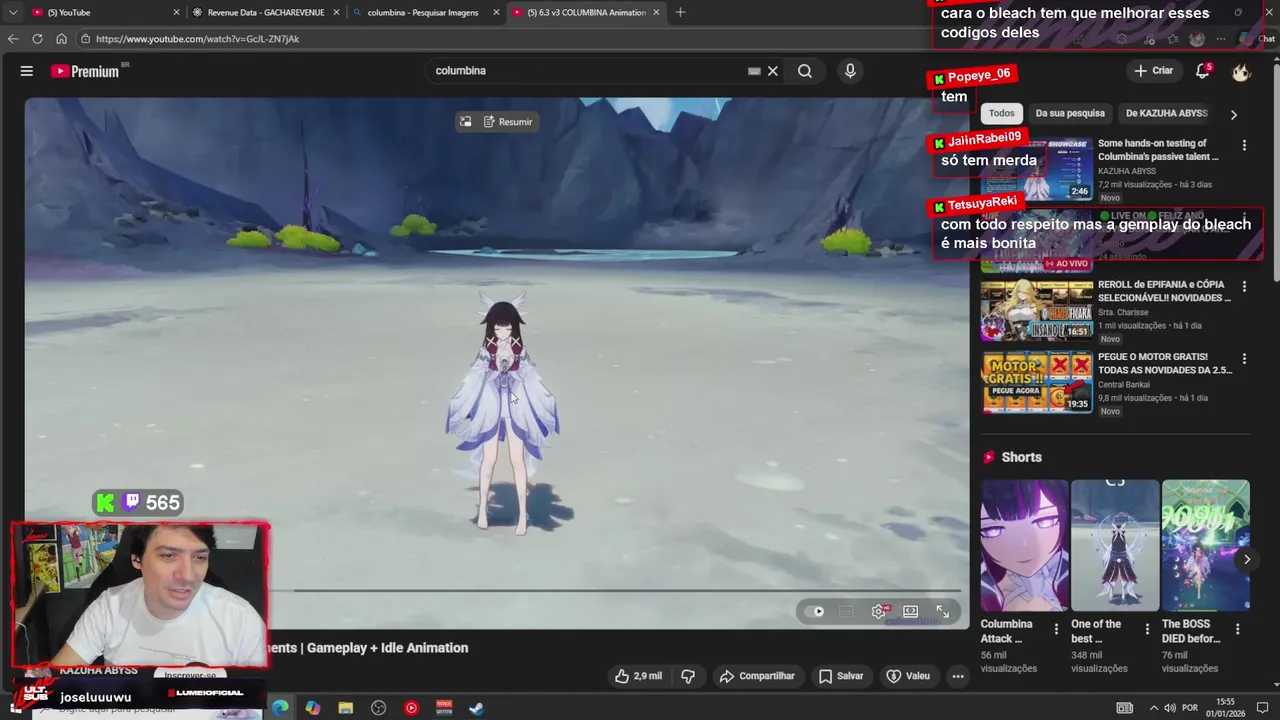Open Copilot from the taskbar
1280x720 pixels.
313,708
